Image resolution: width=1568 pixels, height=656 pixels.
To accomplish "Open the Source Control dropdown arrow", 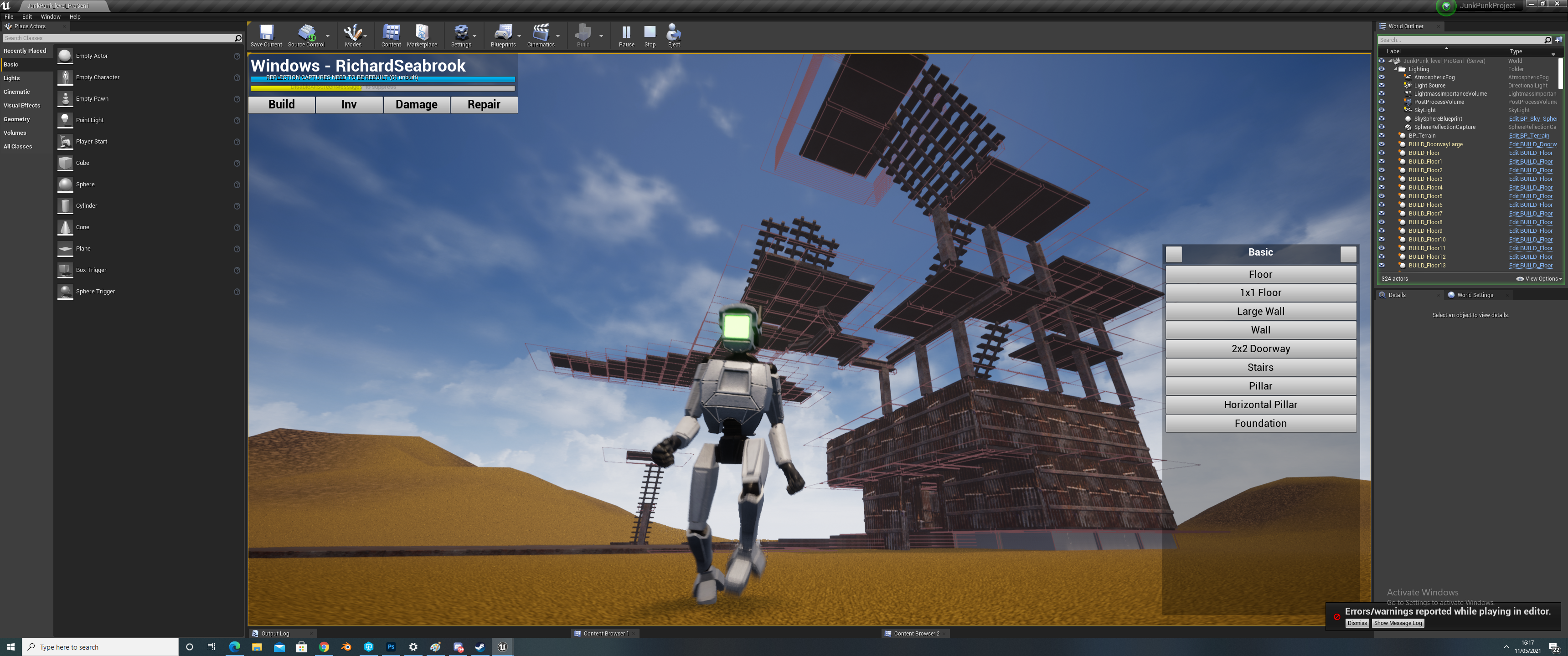I will coord(328,35).
